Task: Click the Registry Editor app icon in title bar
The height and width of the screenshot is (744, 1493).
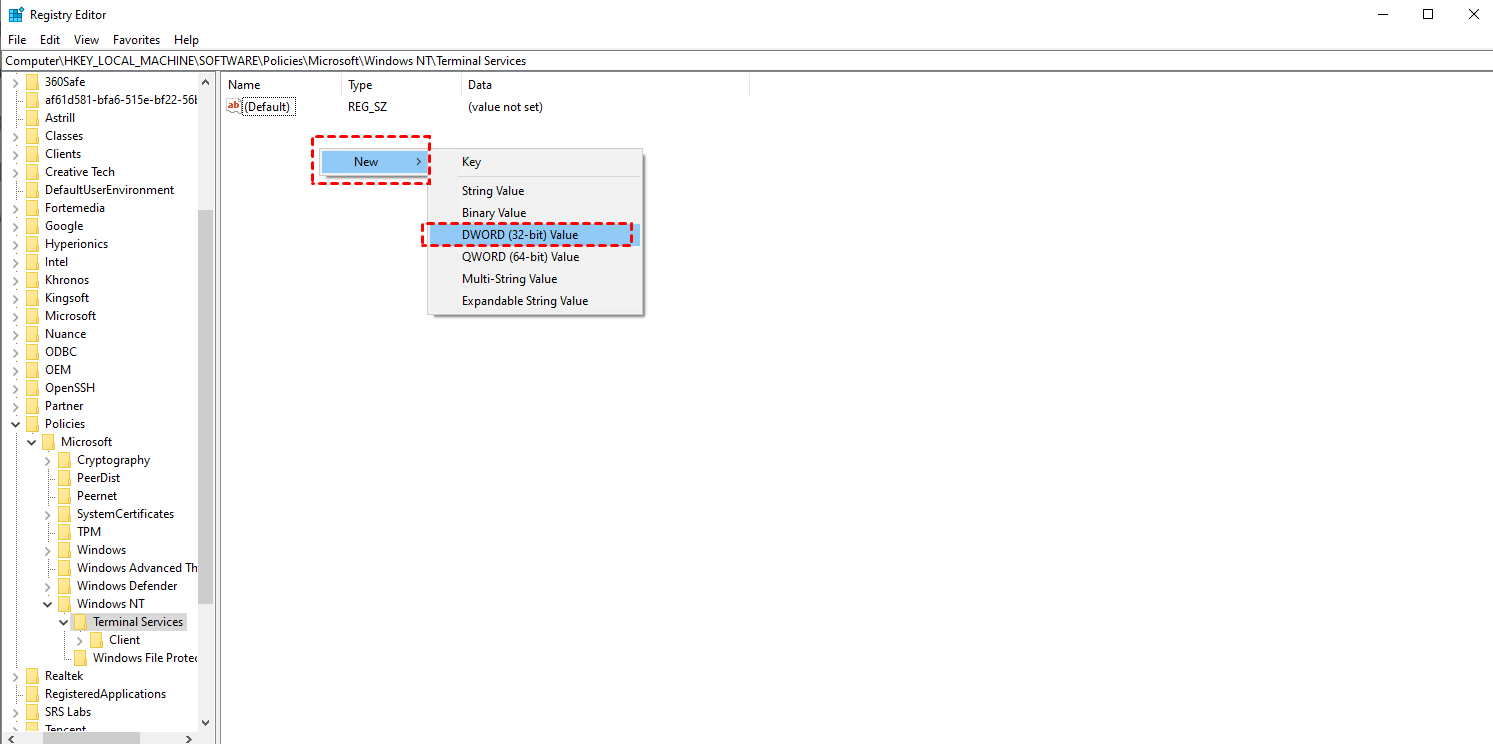Action: (16, 15)
